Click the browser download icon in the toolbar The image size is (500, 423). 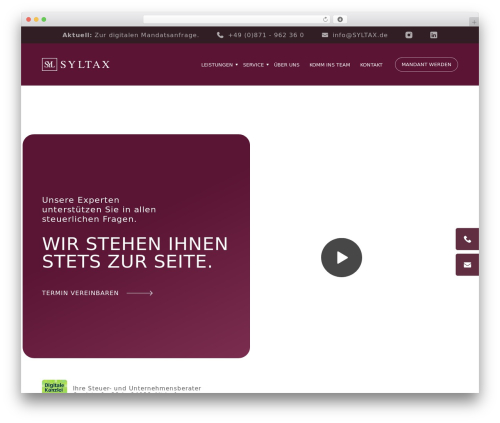point(340,19)
